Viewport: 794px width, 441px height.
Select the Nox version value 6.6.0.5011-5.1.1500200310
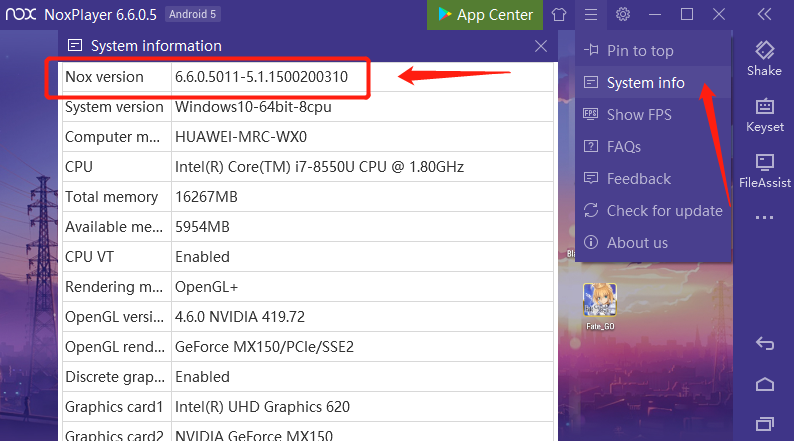coord(261,77)
